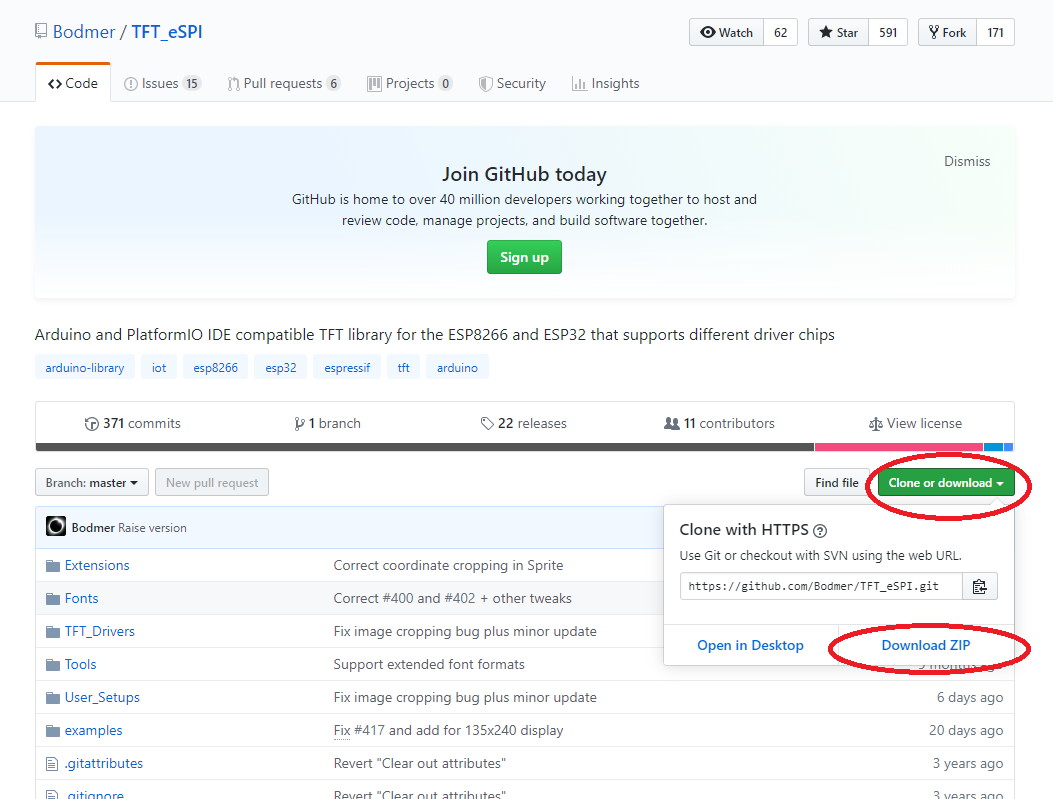Click the Extensions folder icon
This screenshot has width=1053, height=799.
tap(53, 566)
